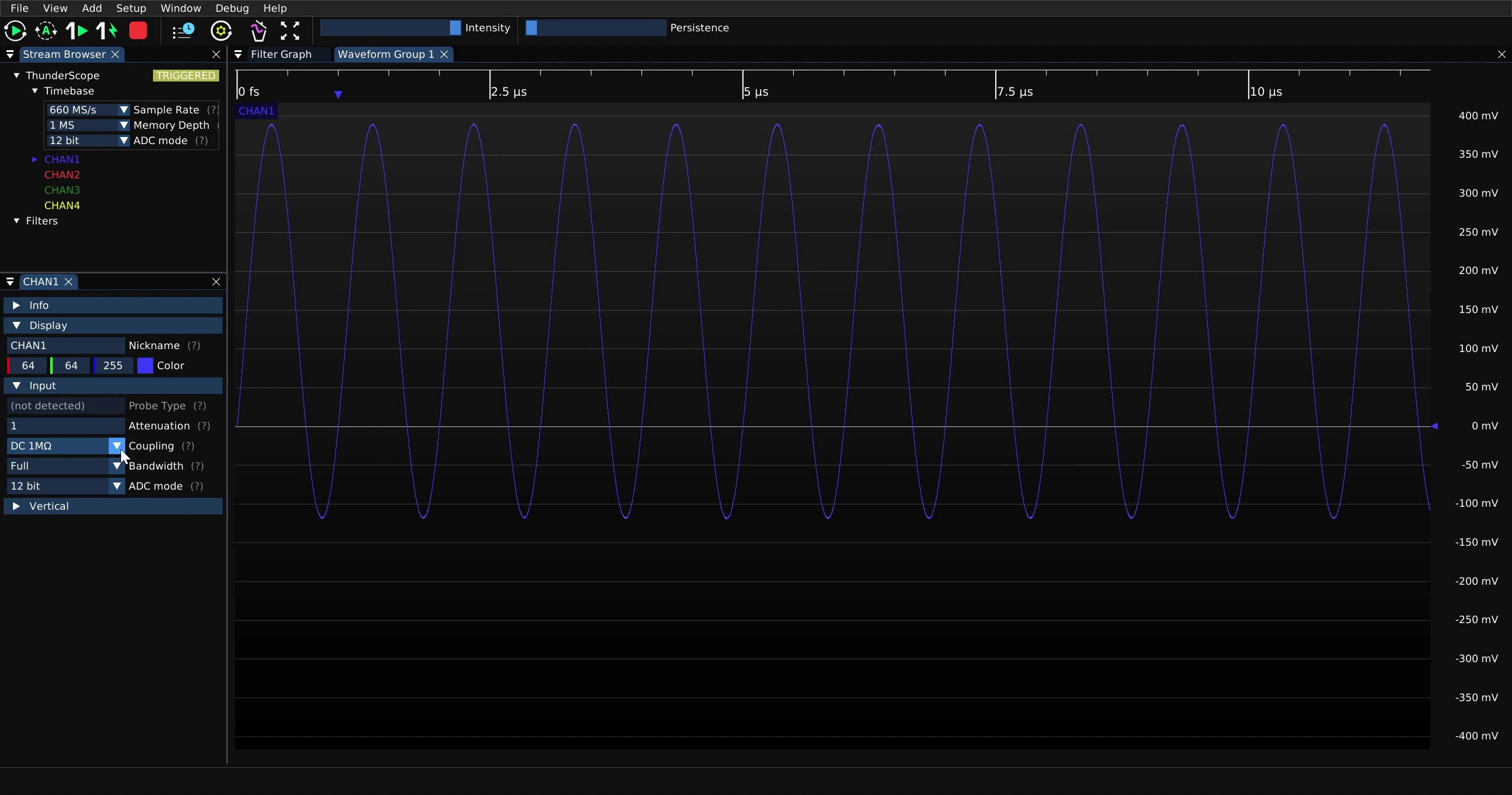Click the single trigger icon
The image size is (1512, 795).
pyautogui.click(x=77, y=31)
